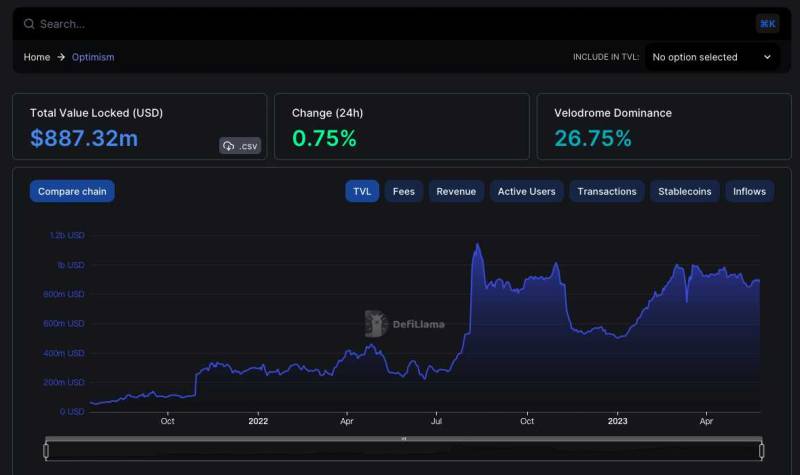Toggle the Transactions chart series
The height and width of the screenshot is (475, 800).
pos(607,191)
